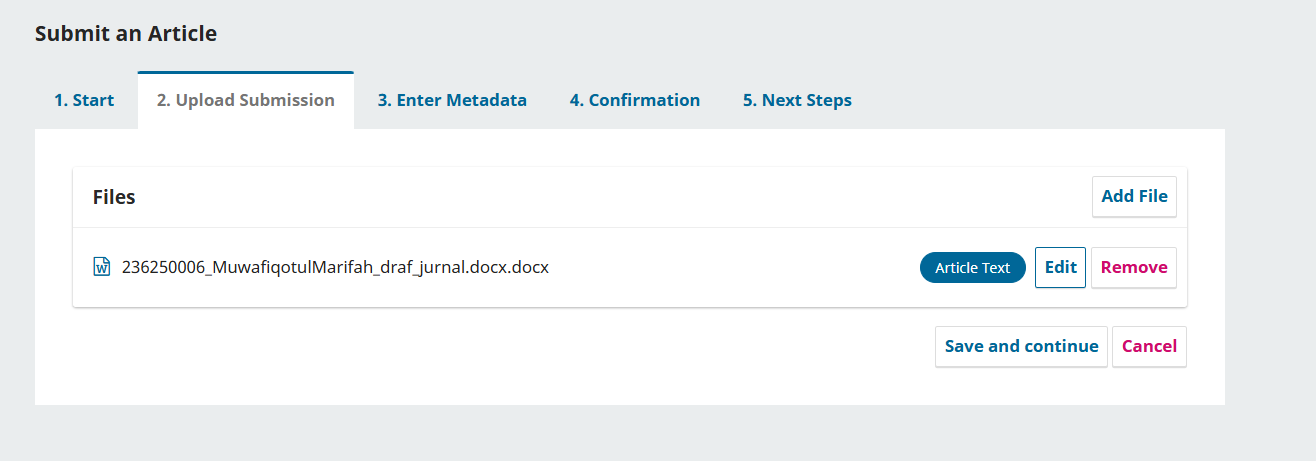Image resolution: width=1316 pixels, height=461 pixels.
Task: Click the Article Text badge
Action: [972, 268]
